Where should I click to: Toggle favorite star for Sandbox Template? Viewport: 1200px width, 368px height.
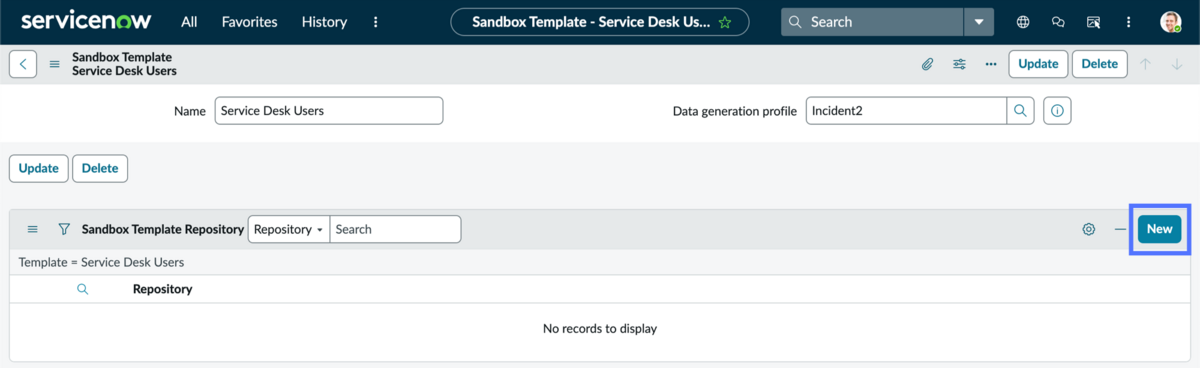pos(725,22)
